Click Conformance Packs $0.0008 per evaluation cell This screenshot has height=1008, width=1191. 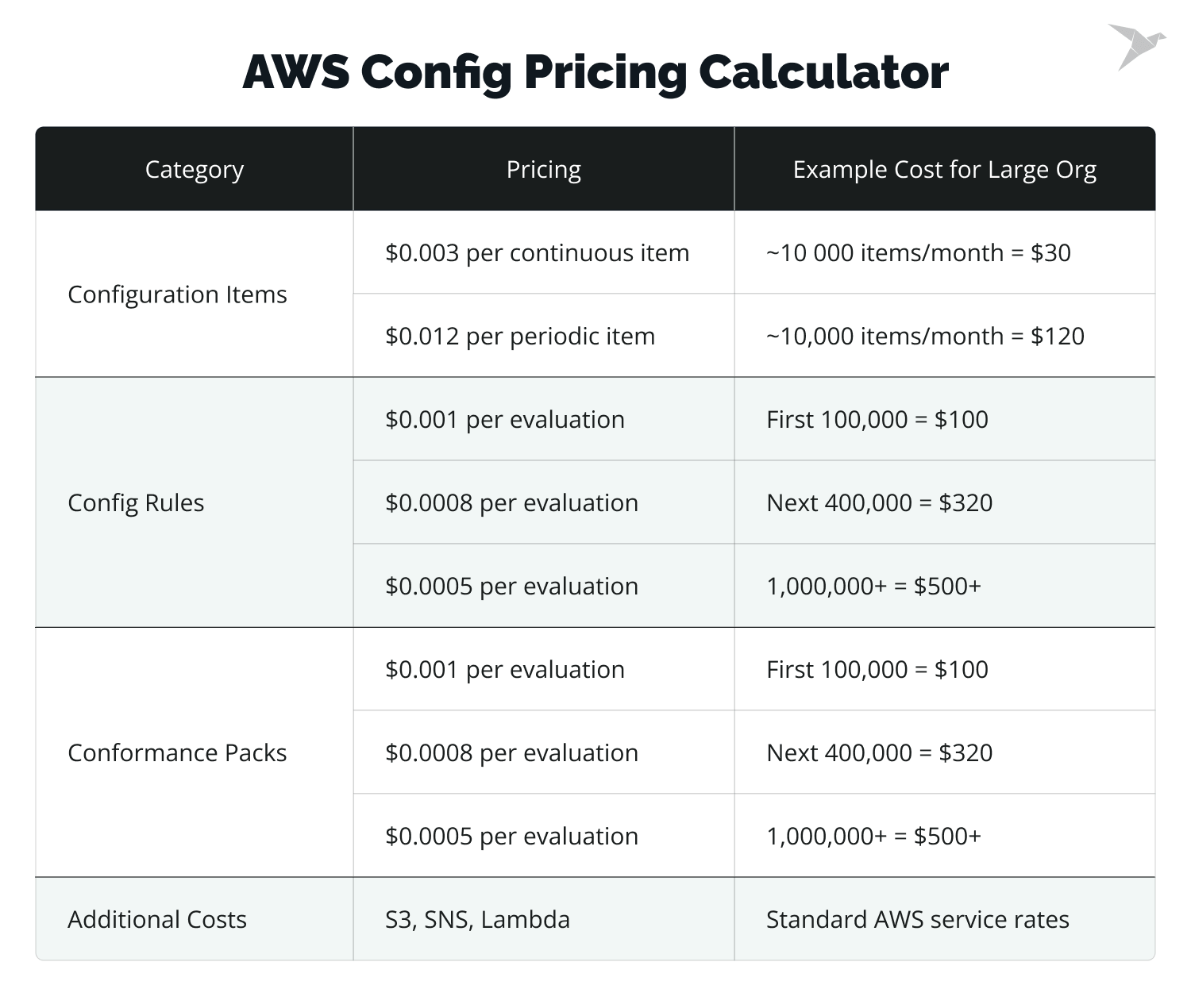(x=511, y=752)
